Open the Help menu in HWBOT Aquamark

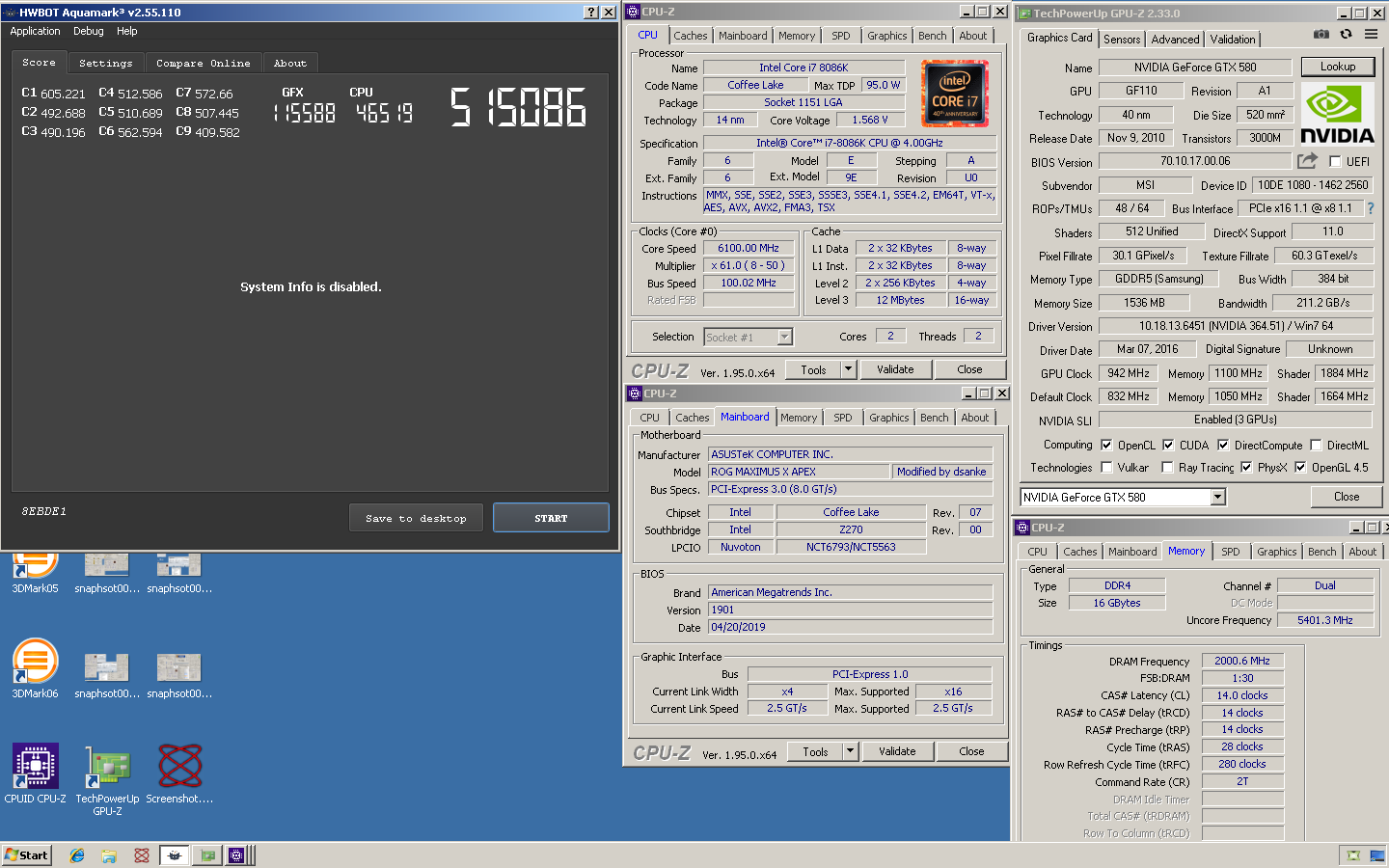(x=126, y=31)
